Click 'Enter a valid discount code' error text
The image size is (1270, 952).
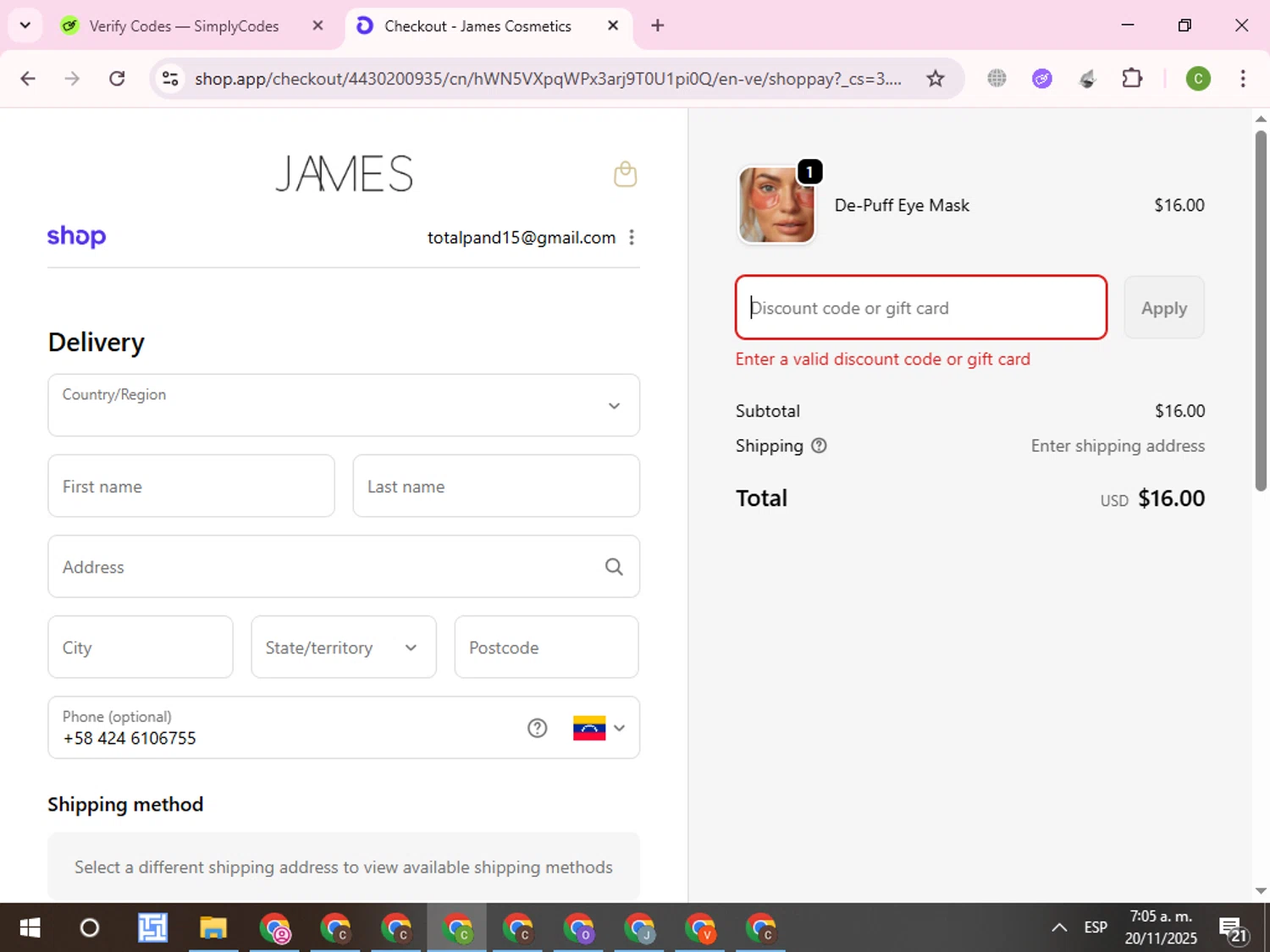click(x=882, y=359)
